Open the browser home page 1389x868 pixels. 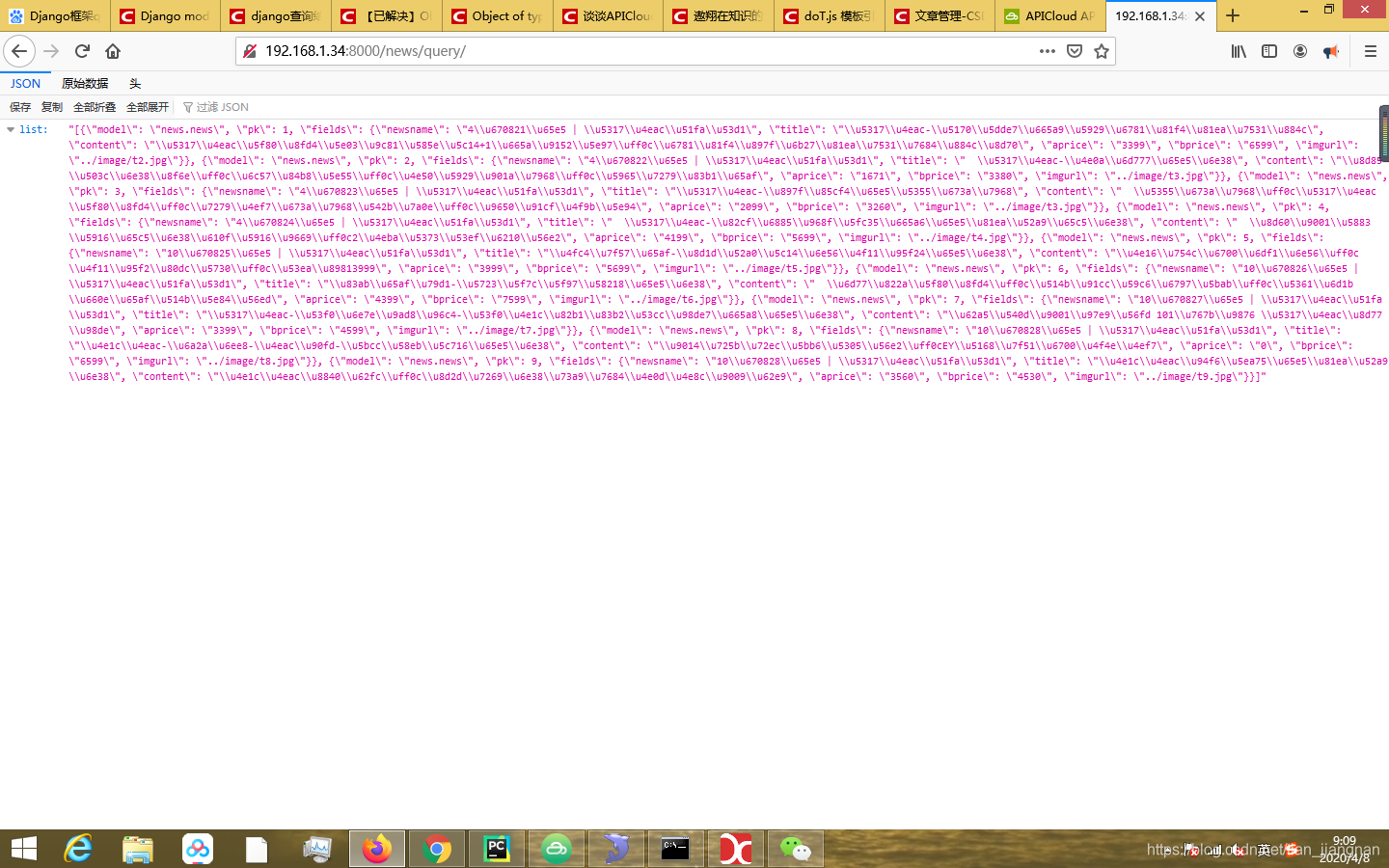(114, 51)
